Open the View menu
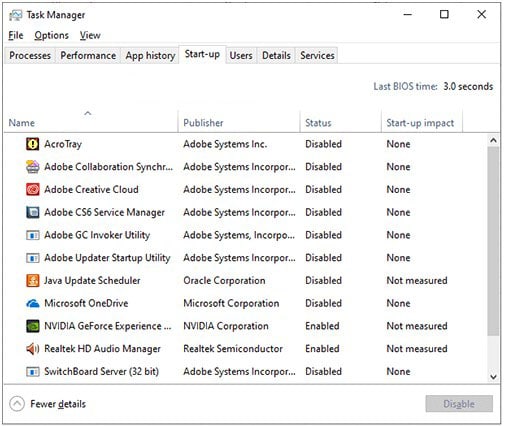 (x=90, y=35)
